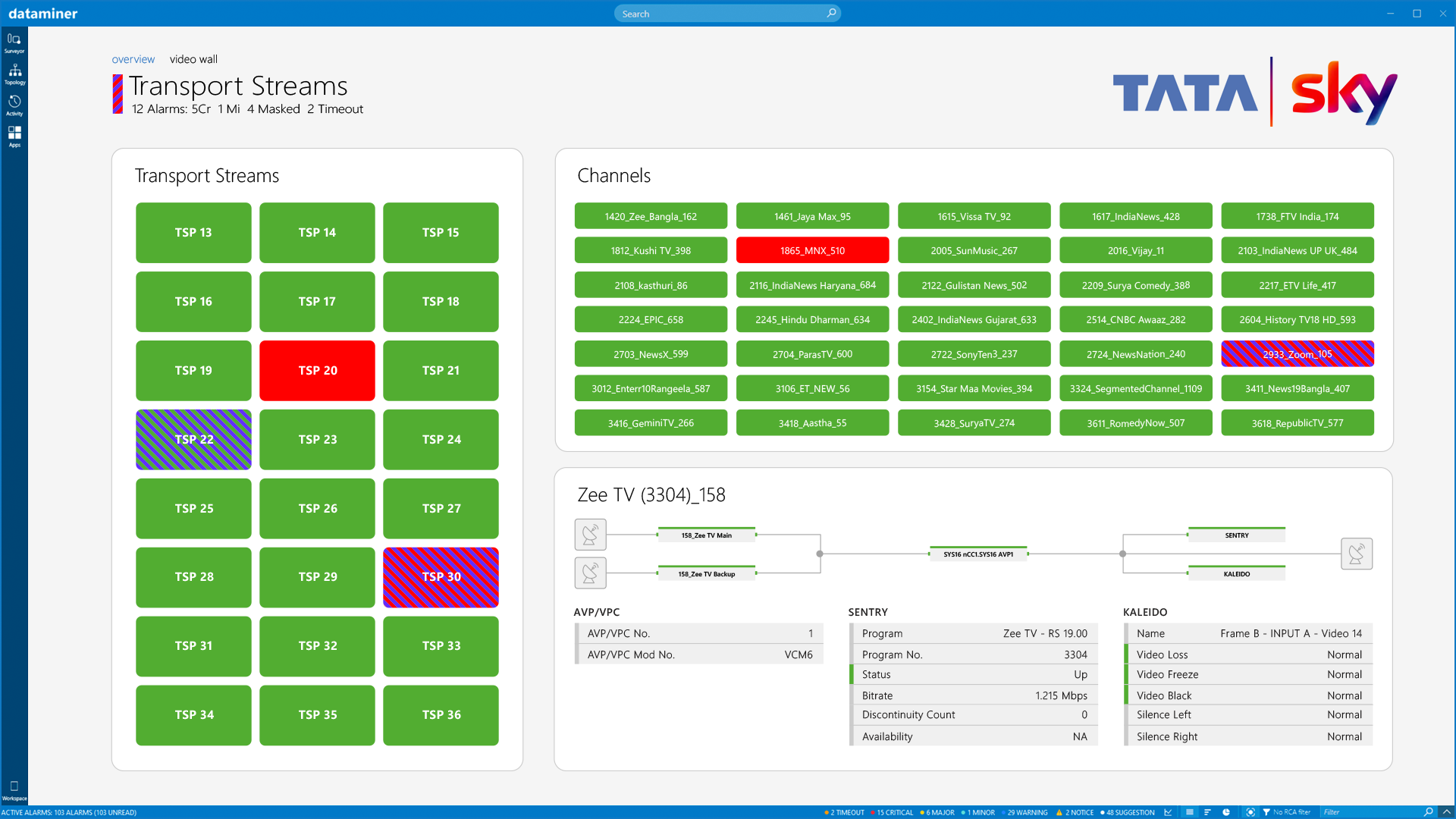This screenshot has width=1456, height=819.
Task: Click the pie chart icon in the alarm bar
Action: pos(1226,812)
